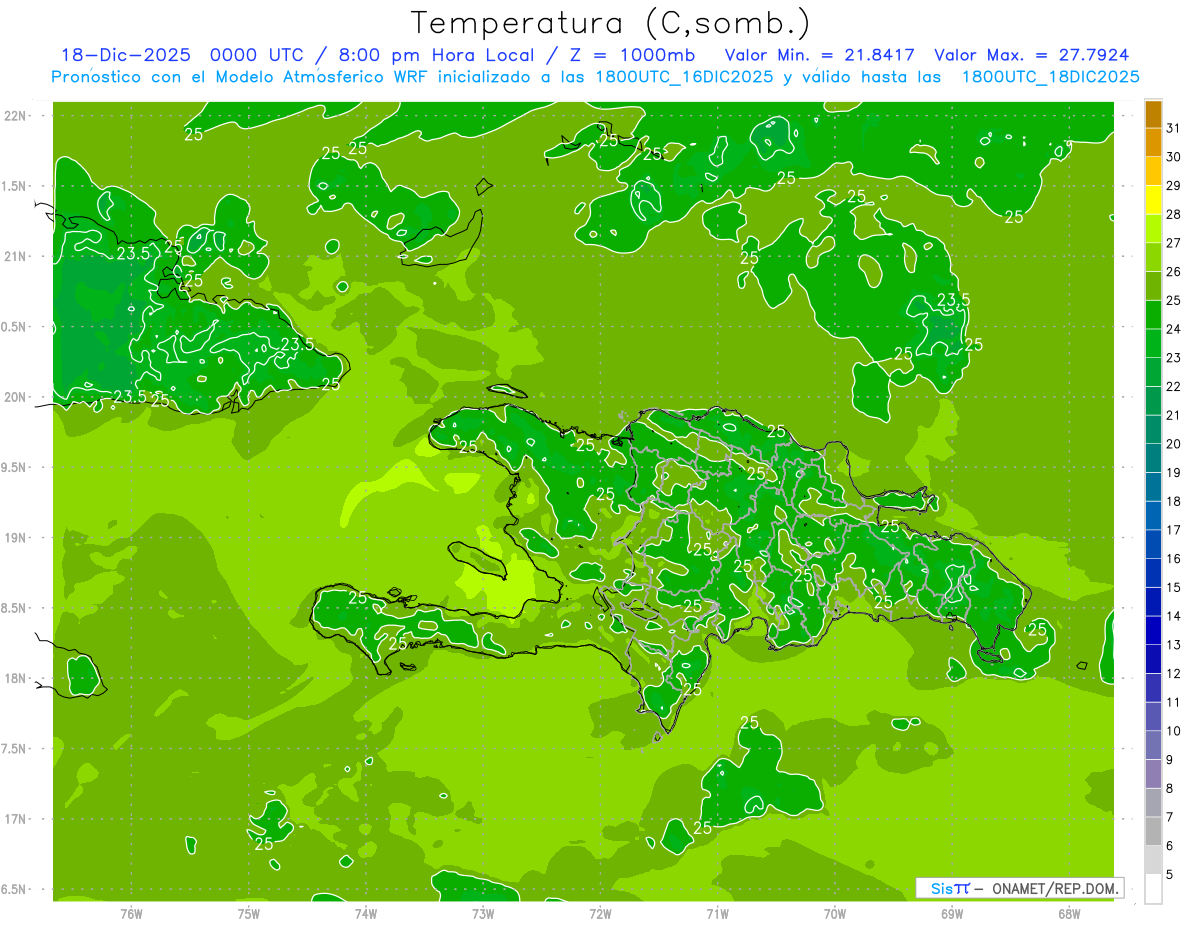
Task: Click the purple legend swatch between 9 and 10
Action: click(x=1153, y=746)
